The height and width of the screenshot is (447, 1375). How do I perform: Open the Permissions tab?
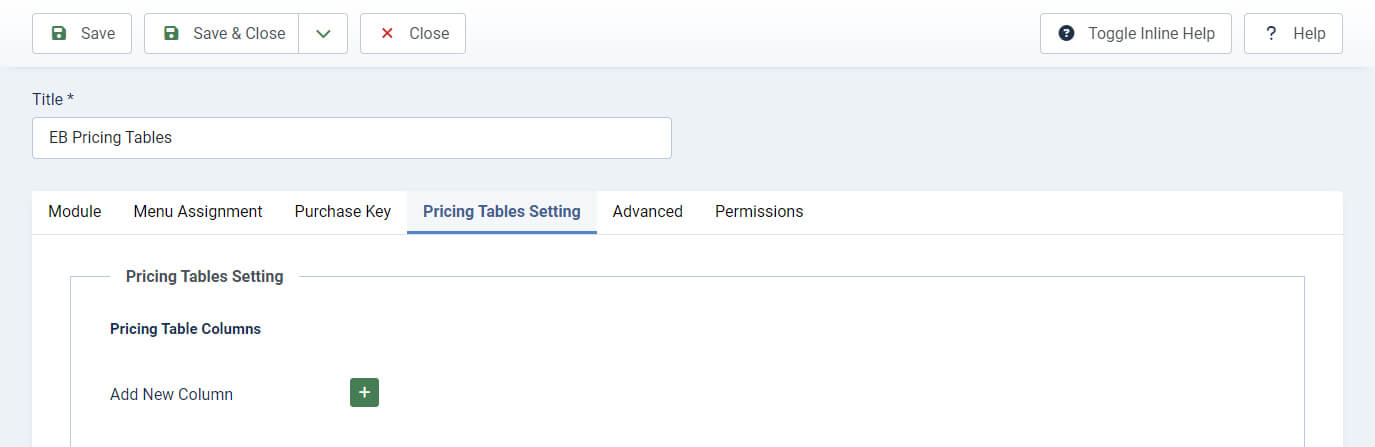point(759,211)
